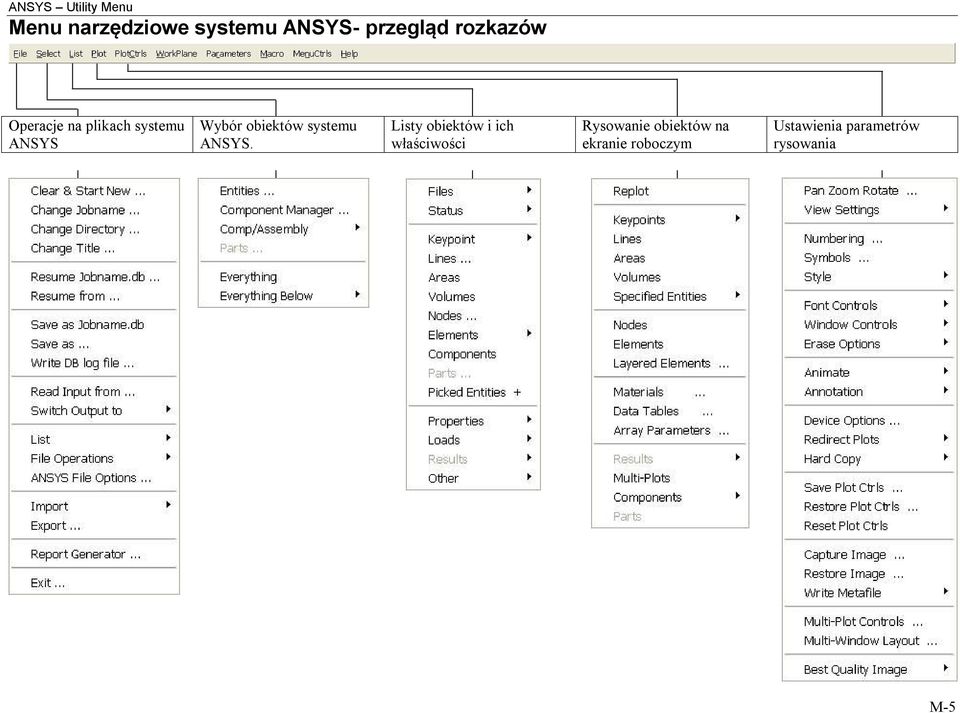This screenshot has width=960, height=713.
Task: Expand Erase Options submenu
Action: coord(869,344)
